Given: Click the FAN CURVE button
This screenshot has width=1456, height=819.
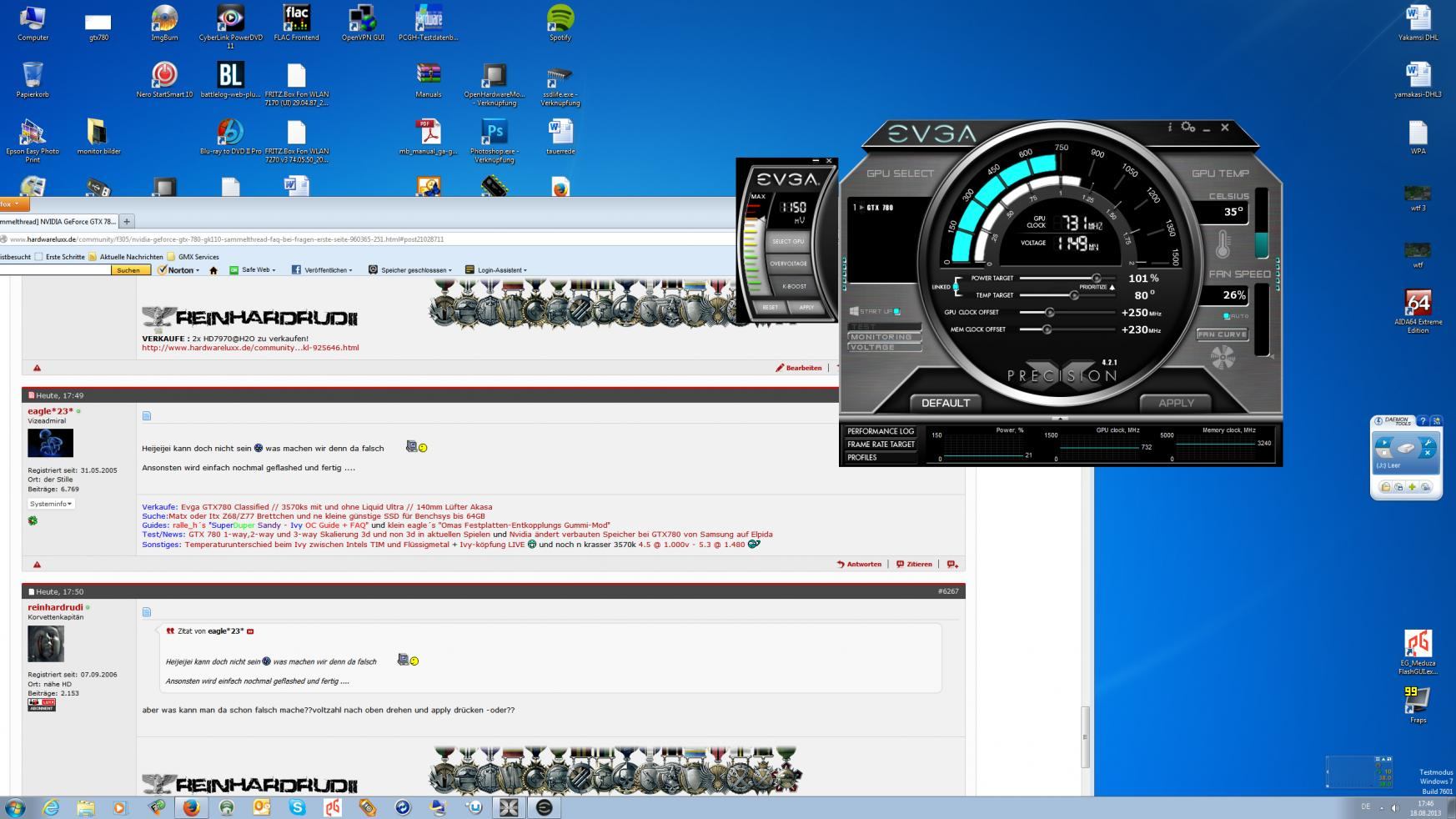Looking at the screenshot, I should (x=1223, y=334).
